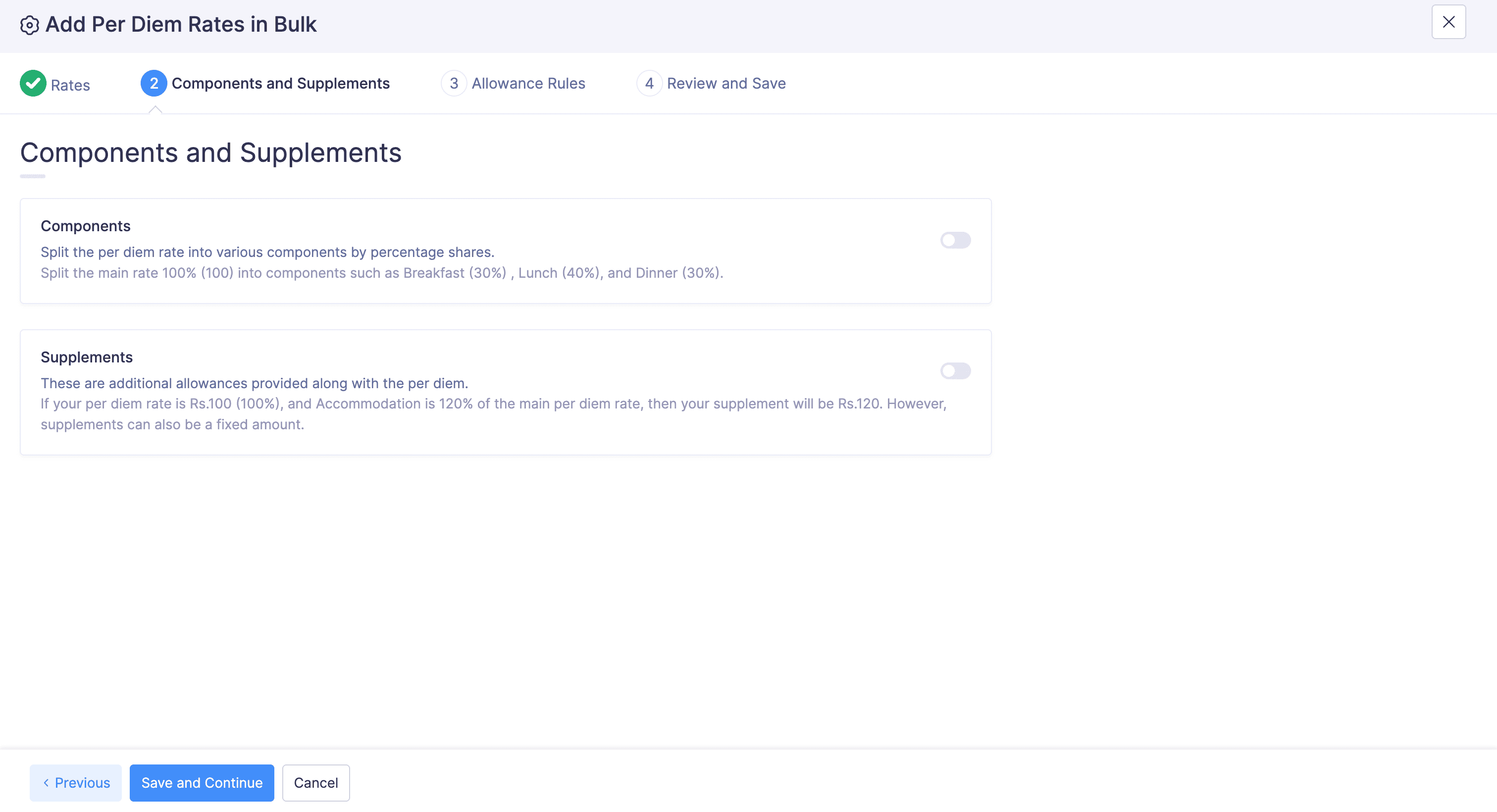The image size is (1497, 812).
Task: Select the Components and Supplements step label
Action: 280,83
